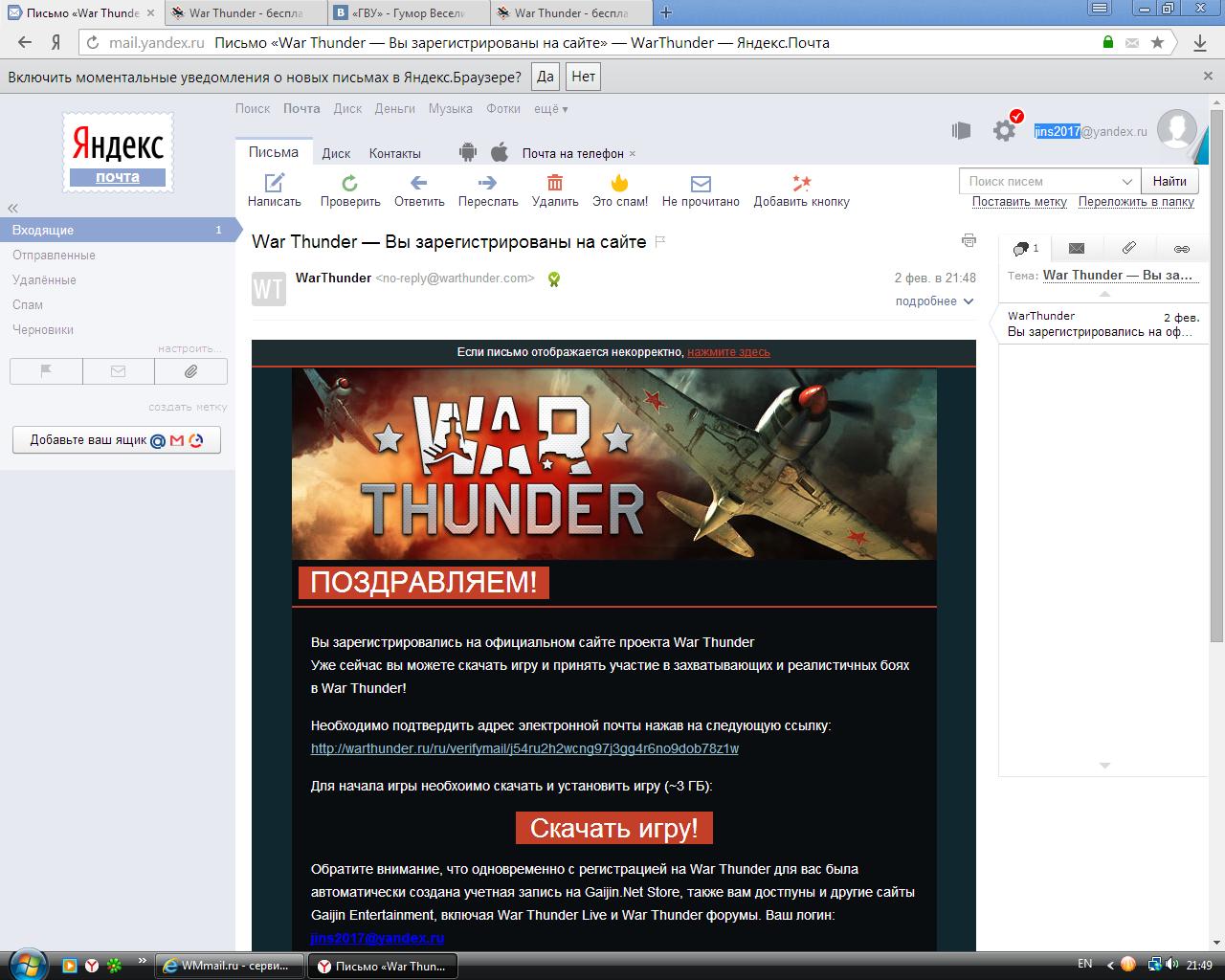Mark the email as spam (Это спам!)

(620, 190)
